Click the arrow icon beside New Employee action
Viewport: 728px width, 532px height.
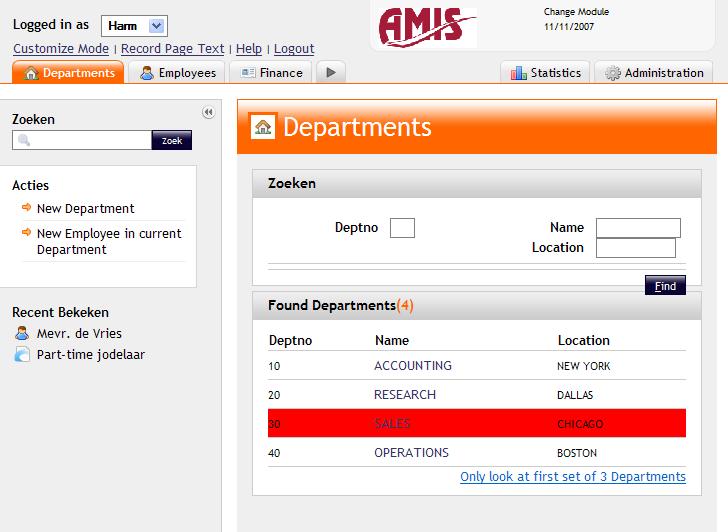pos(26,232)
